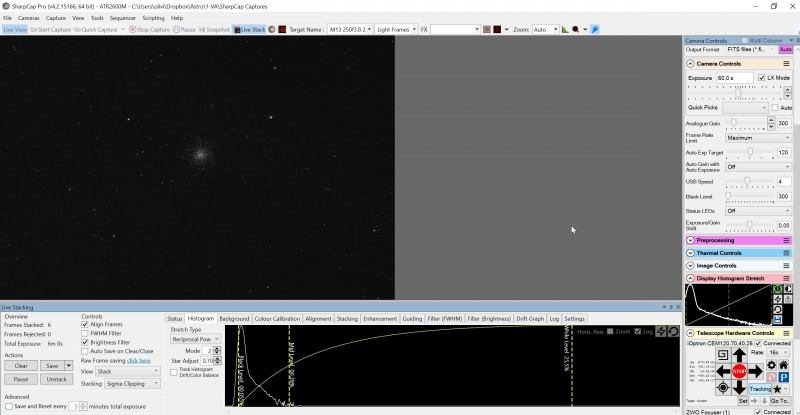Toggle Track Histogram Drift/Color Balance checkbox
Viewport: 800px width, 415px height.
click(174, 372)
